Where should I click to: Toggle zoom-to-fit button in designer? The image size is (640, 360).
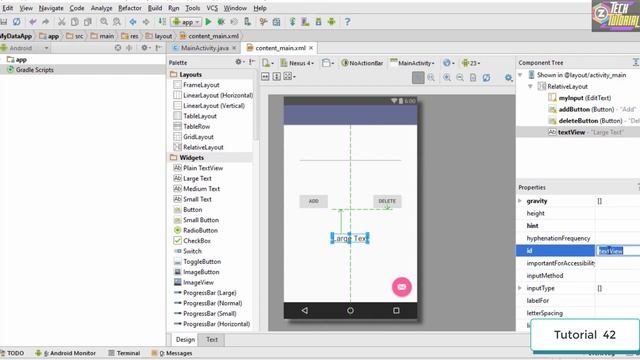418,77
